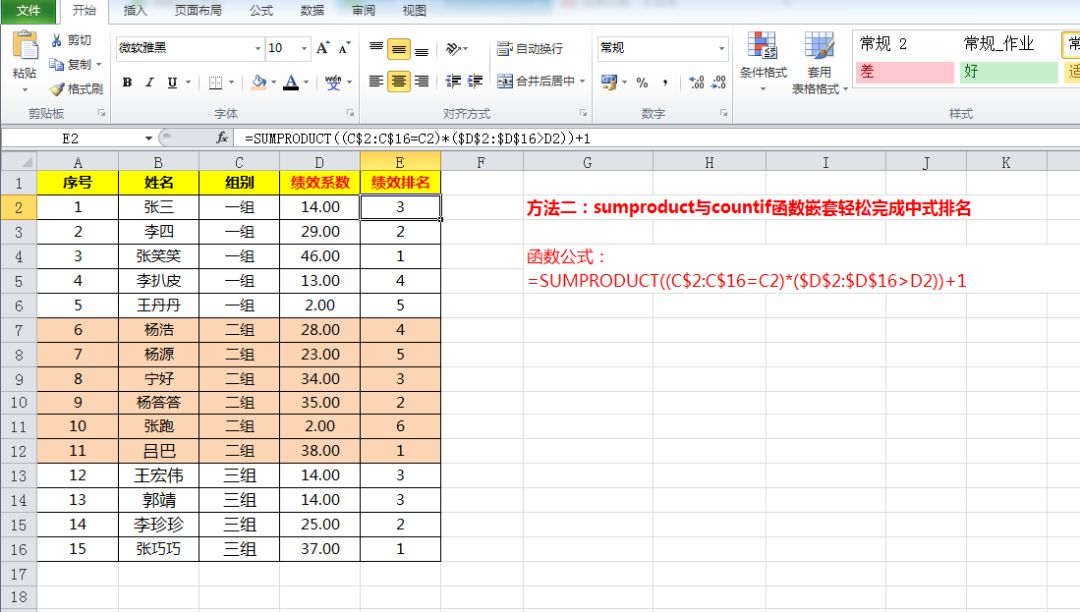Screen dimensions: 1080x612
Task: Apply the 常规 2 cell style
Action: (905, 45)
